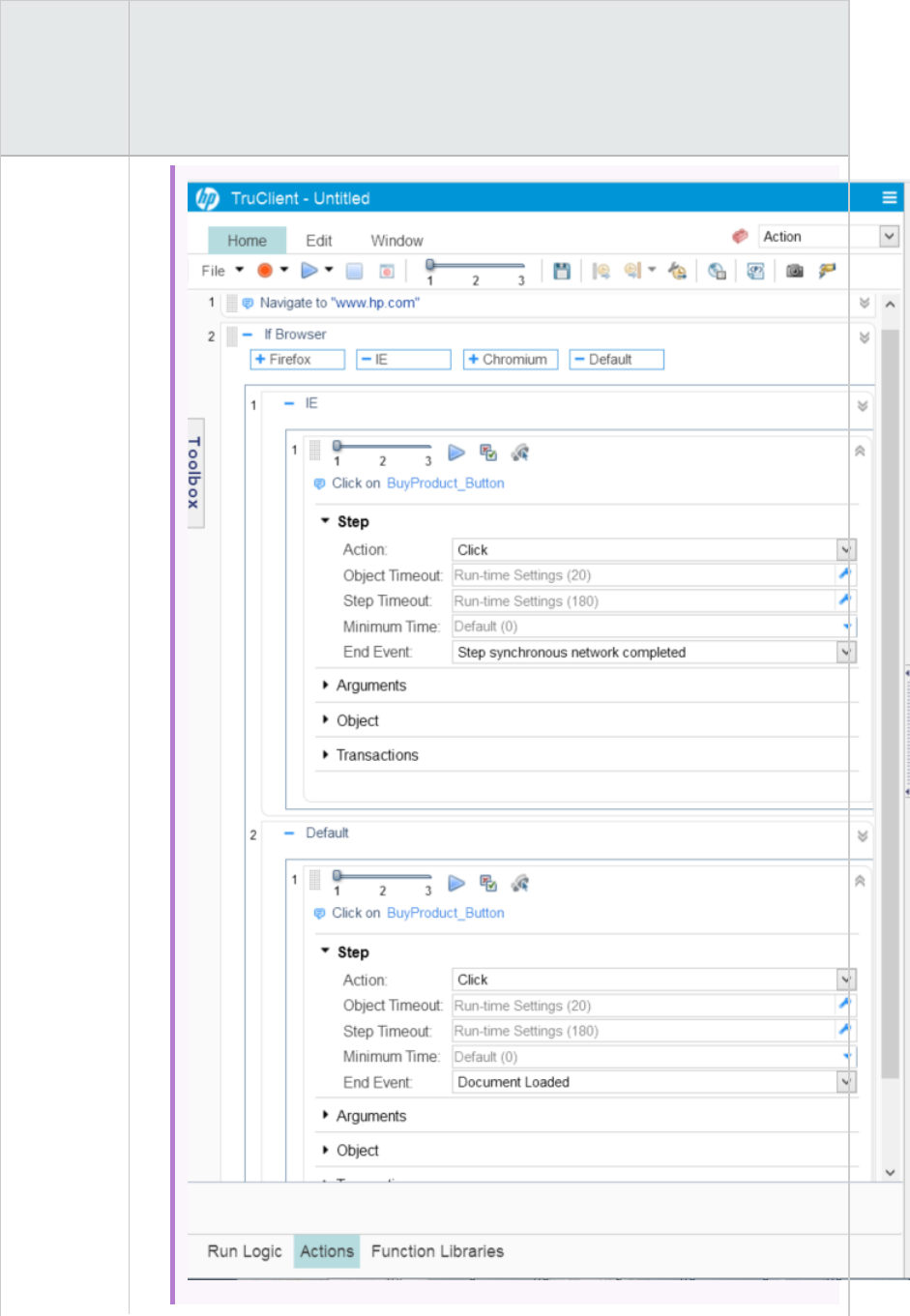The height and width of the screenshot is (1316, 910).
Task: Click the yellow flag icon in toolbar
Action: click(x=827, y=271)
